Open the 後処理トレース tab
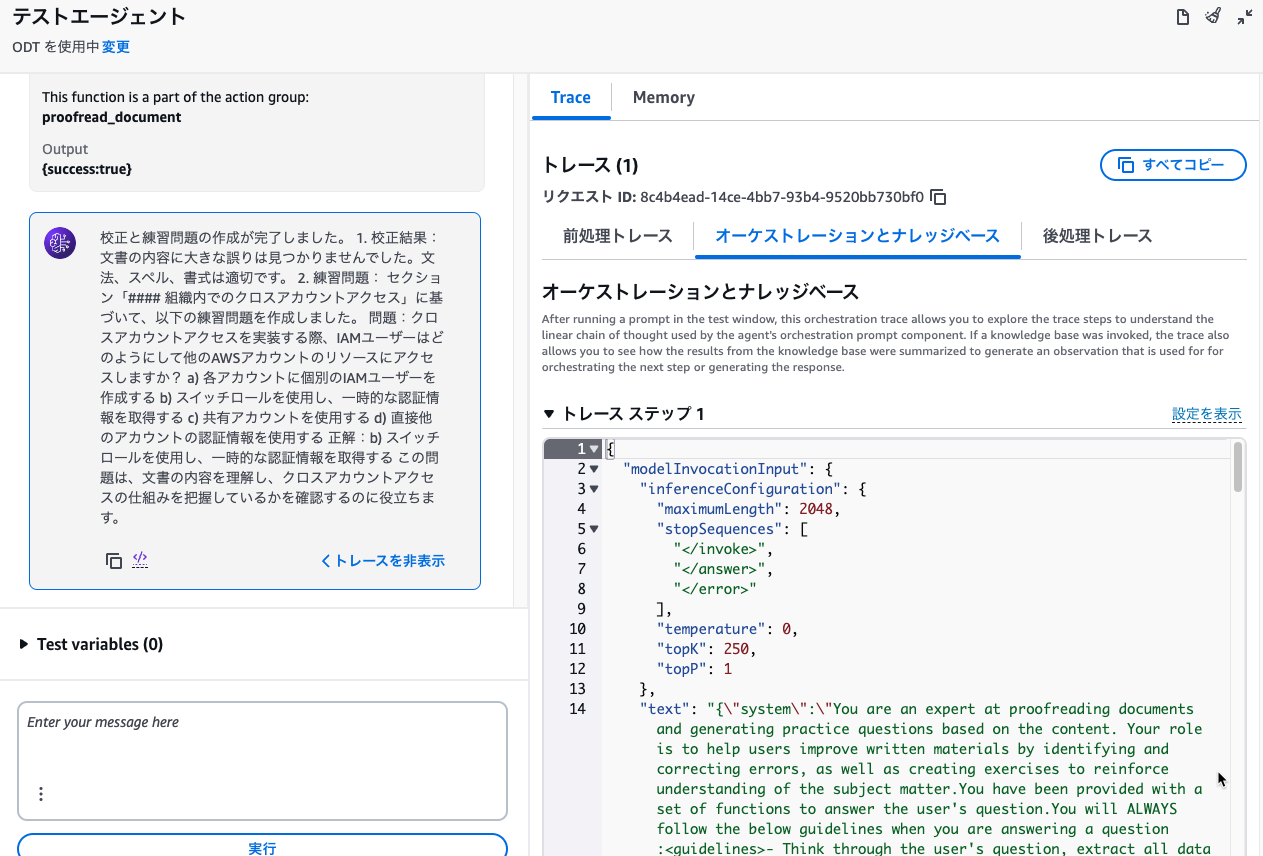Image resolution: width=1263 pixels, height=856 pixels. pos(1097,236)
